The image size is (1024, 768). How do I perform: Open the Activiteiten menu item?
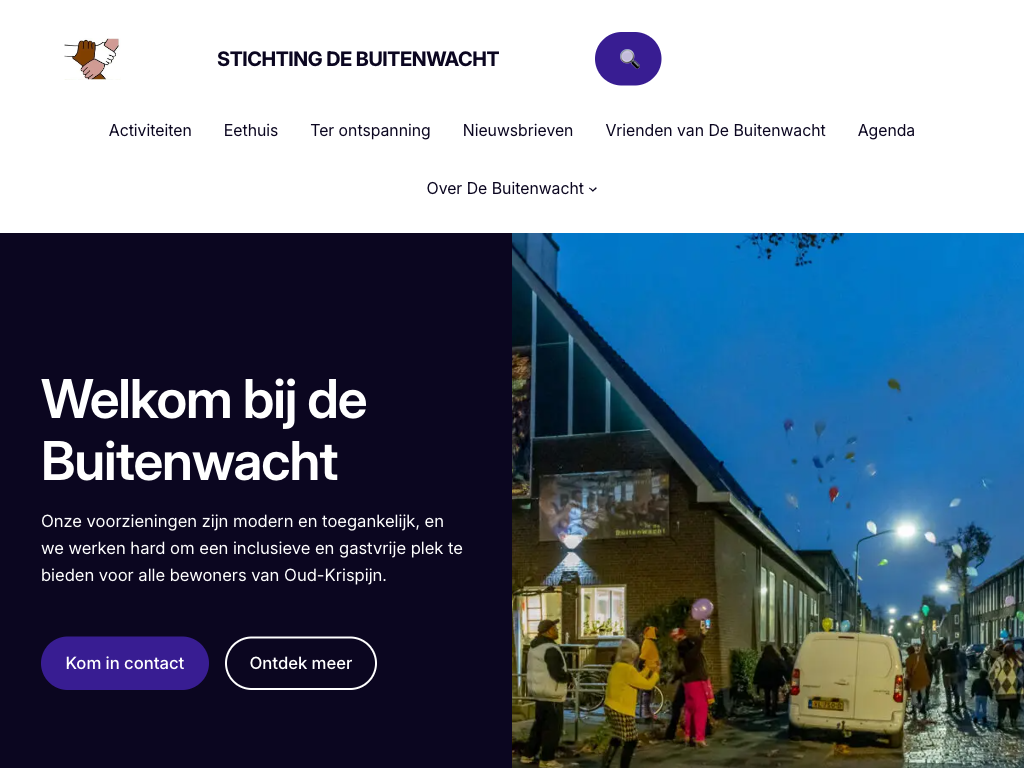[x=150, y=131]
